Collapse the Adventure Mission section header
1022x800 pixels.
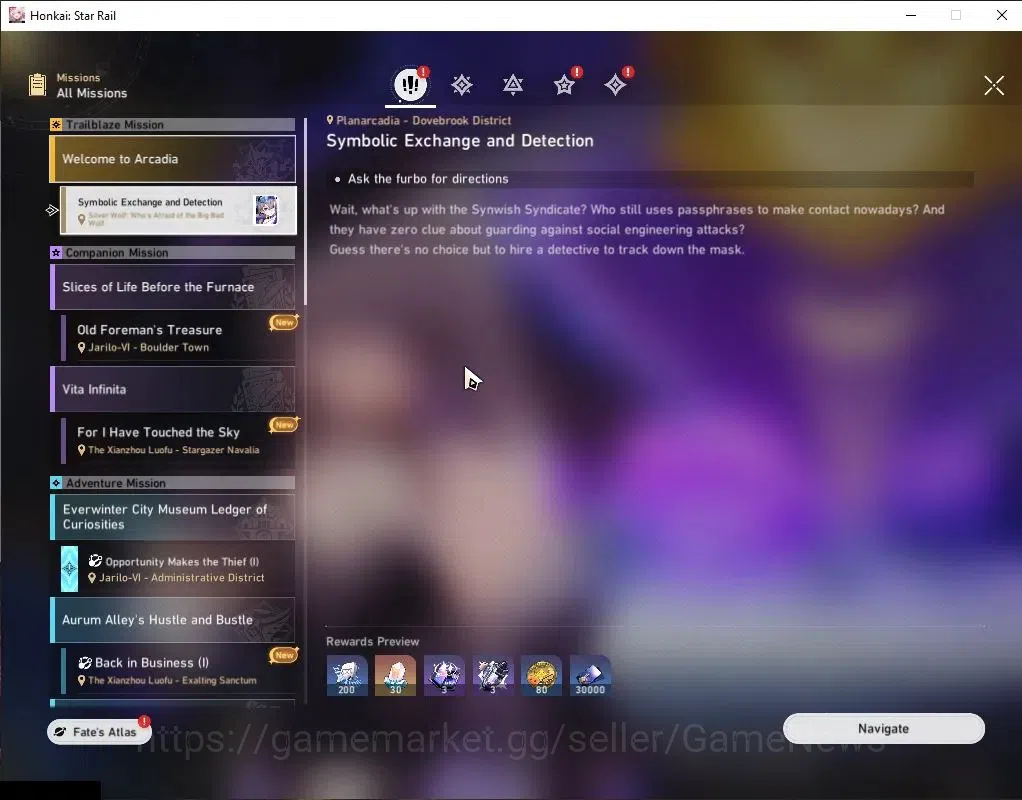pos(172,483)
